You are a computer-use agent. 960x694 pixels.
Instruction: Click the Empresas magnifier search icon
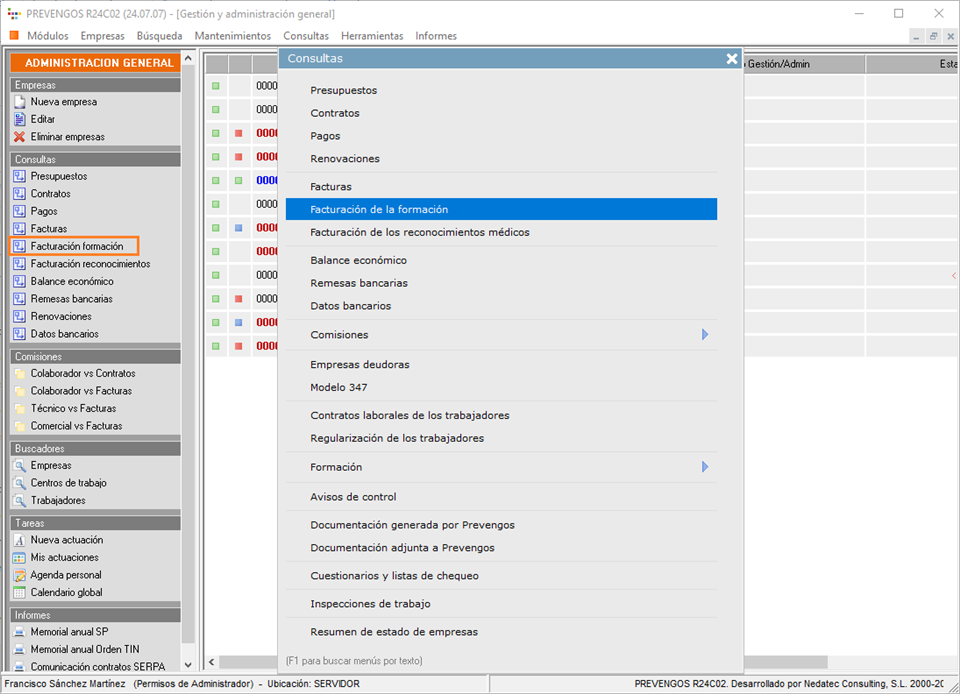19,466
